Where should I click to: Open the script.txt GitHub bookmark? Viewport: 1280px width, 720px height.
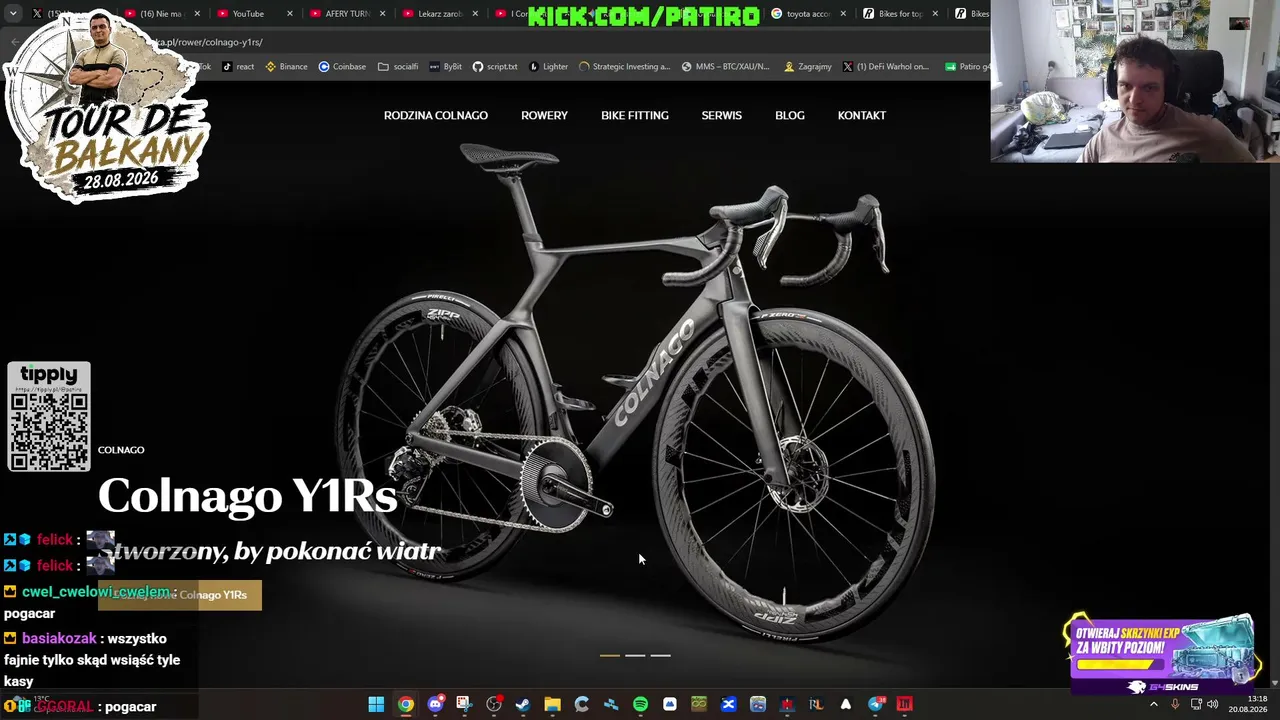click(495, 67)
